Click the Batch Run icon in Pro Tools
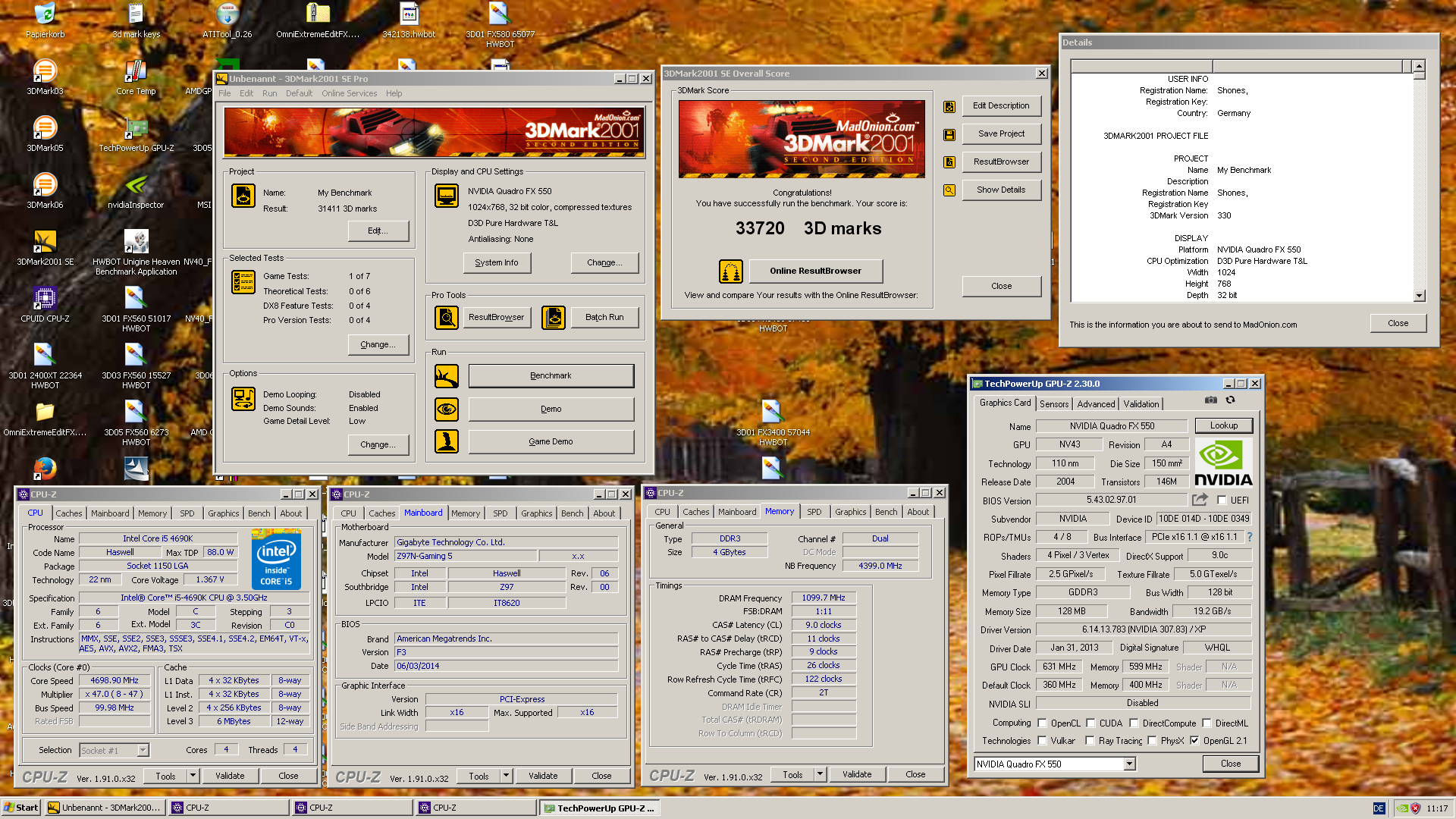 tap(554, 318)
